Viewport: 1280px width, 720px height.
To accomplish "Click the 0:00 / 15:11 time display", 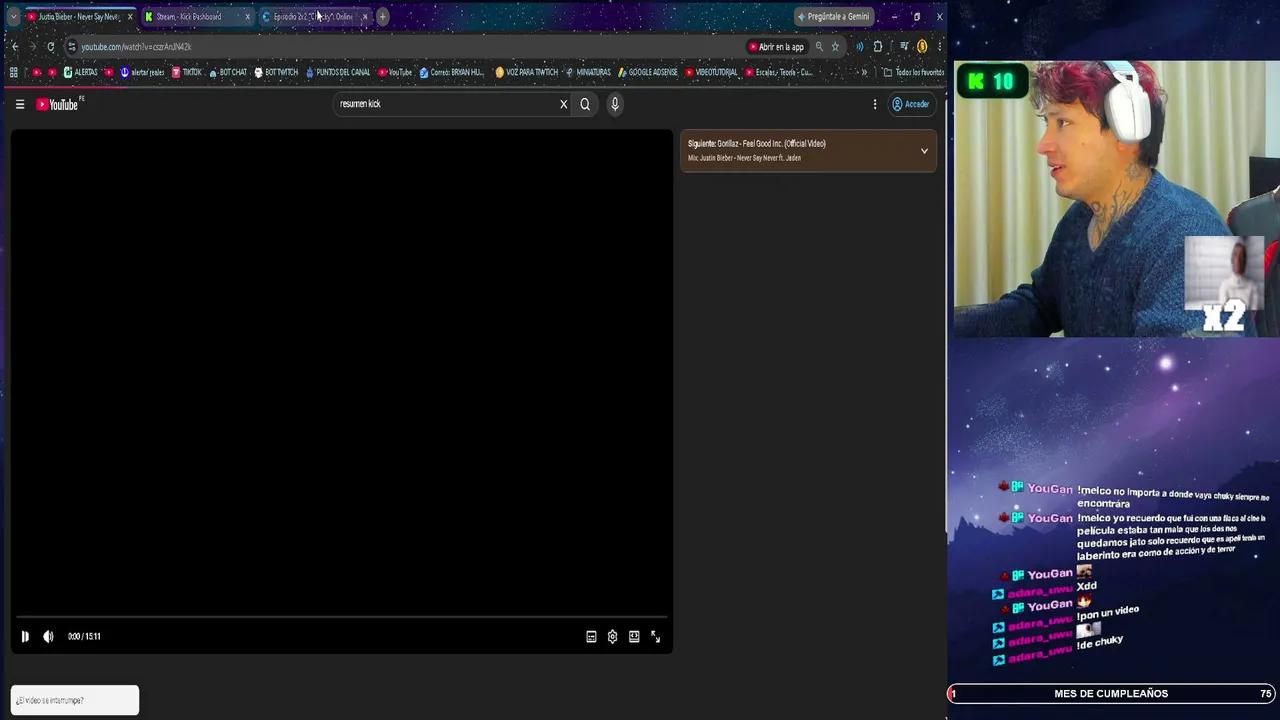I will (84, 636).
